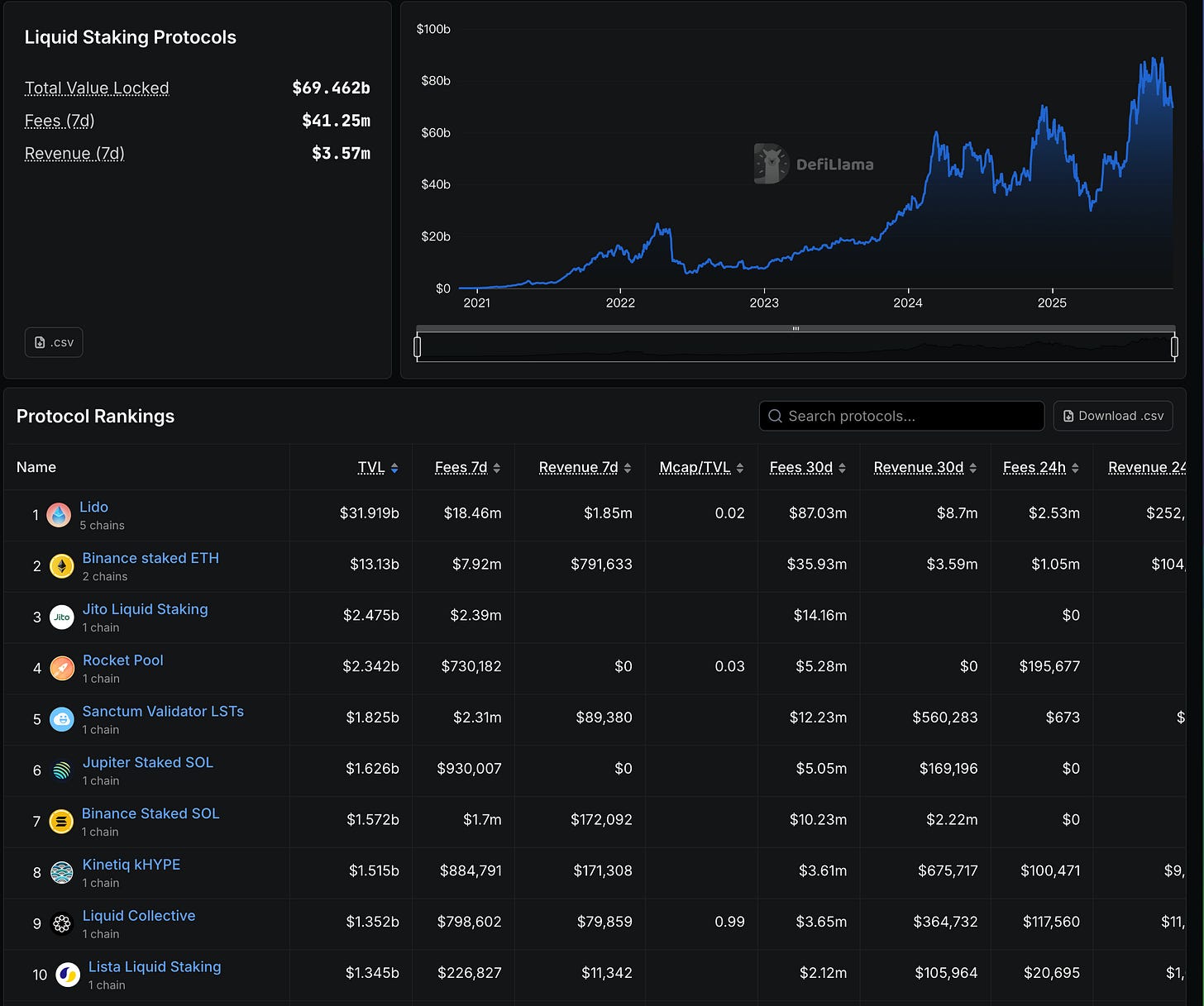Image resolution: width=1204 pixels, height=1006 pixels.
Task: Click the $69.462b total value figure
Action: (x=331, y=88)
